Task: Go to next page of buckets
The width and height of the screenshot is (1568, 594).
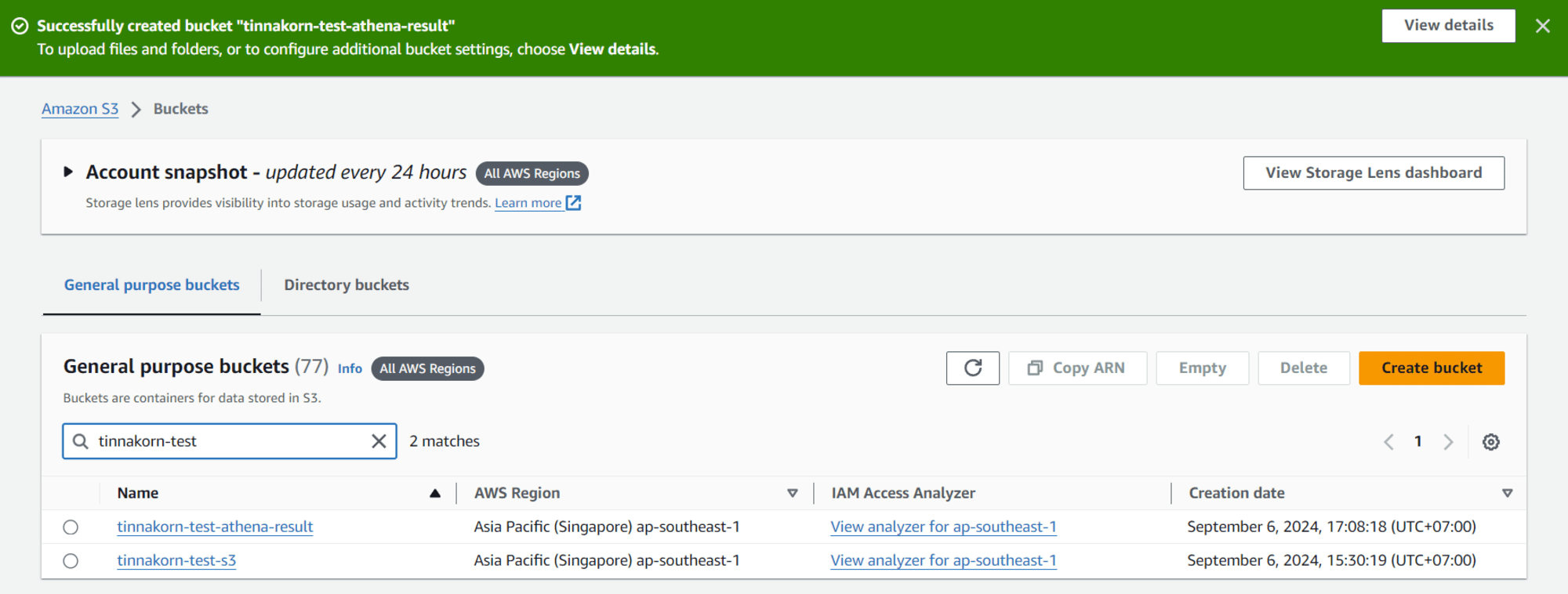Action: click(1448, 442)
